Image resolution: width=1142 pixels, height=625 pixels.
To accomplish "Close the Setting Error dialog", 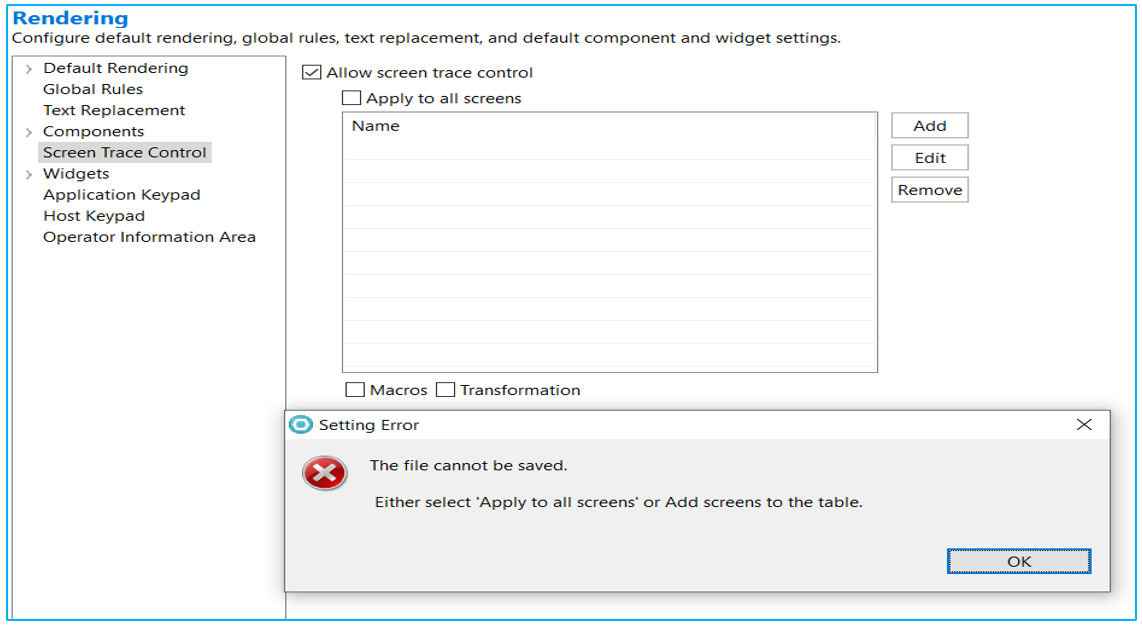I will [x=1084, y=425].
